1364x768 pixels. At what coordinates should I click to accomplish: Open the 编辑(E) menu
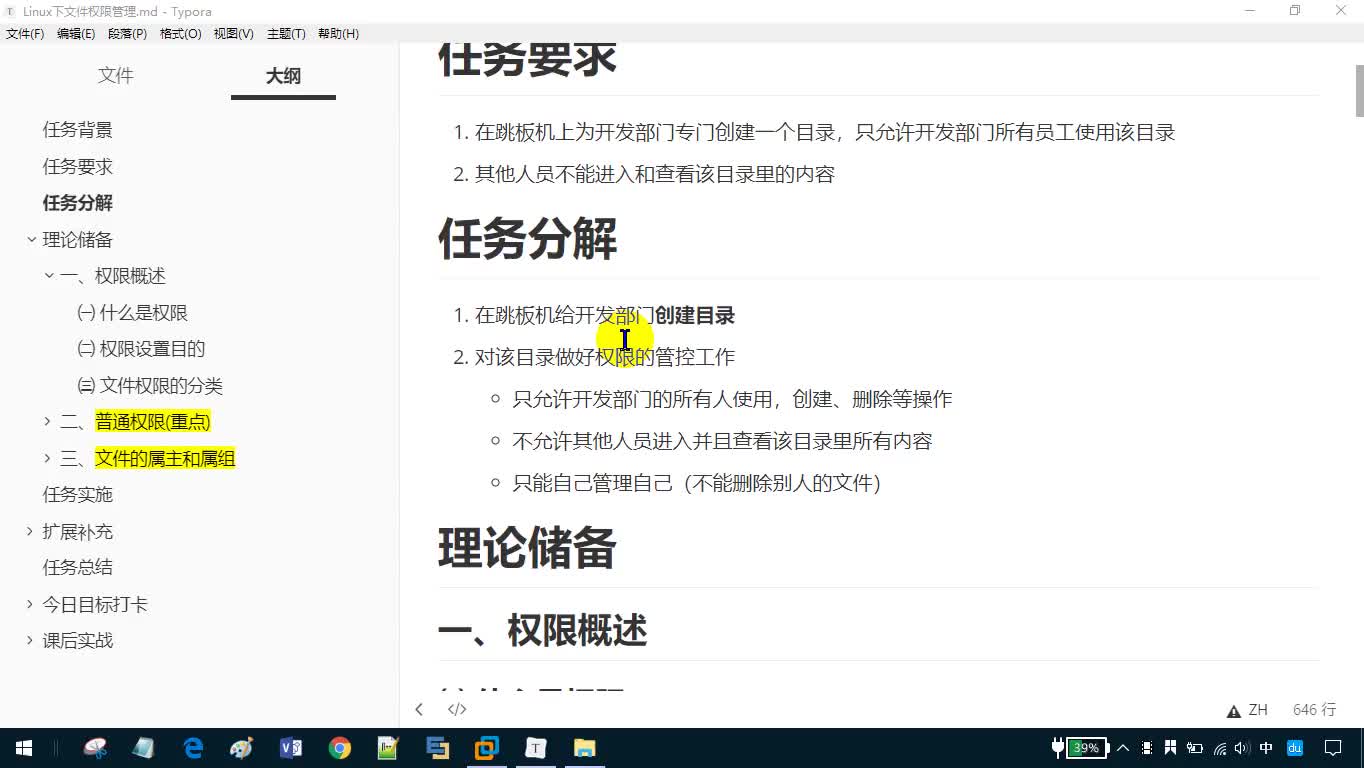(76, 34)
